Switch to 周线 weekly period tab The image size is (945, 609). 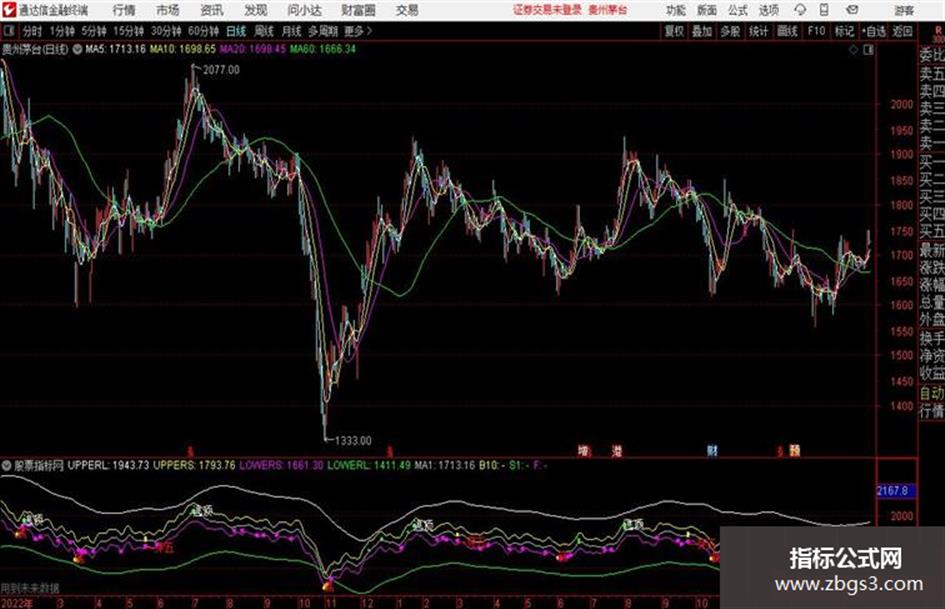point(263,31)
